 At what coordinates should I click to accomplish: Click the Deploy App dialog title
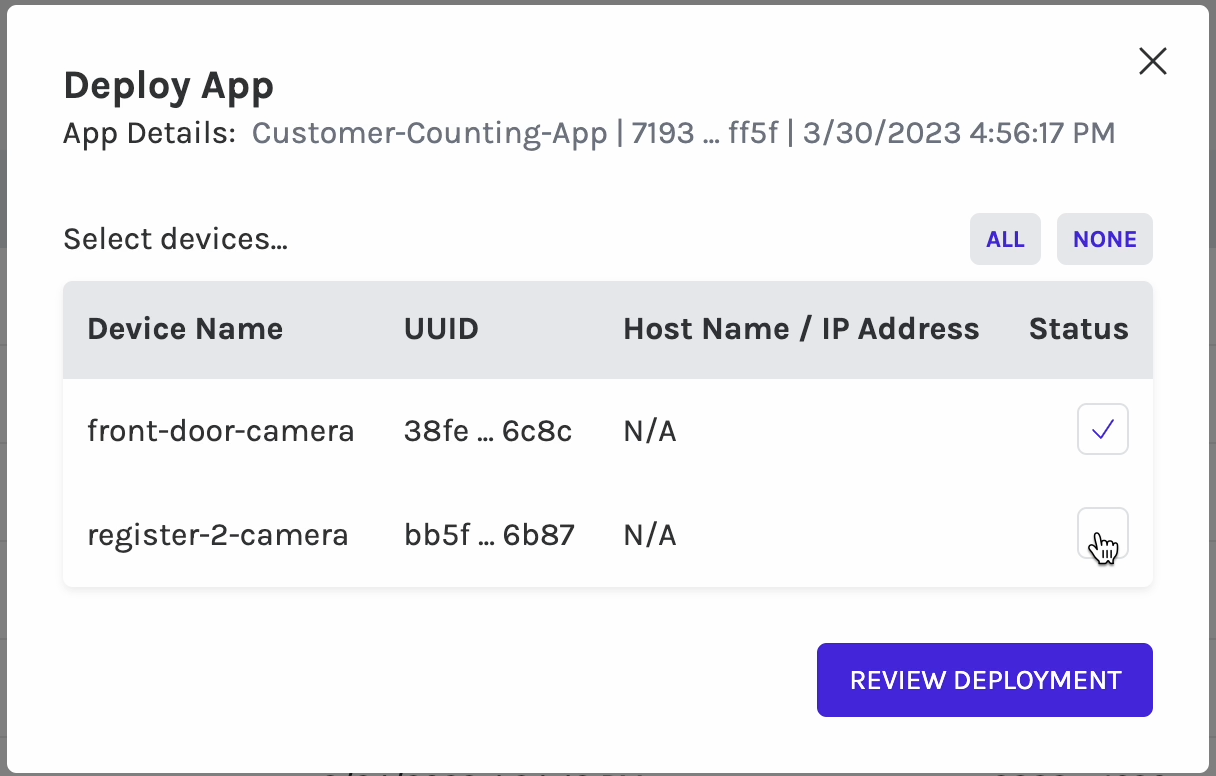point(168,86)
